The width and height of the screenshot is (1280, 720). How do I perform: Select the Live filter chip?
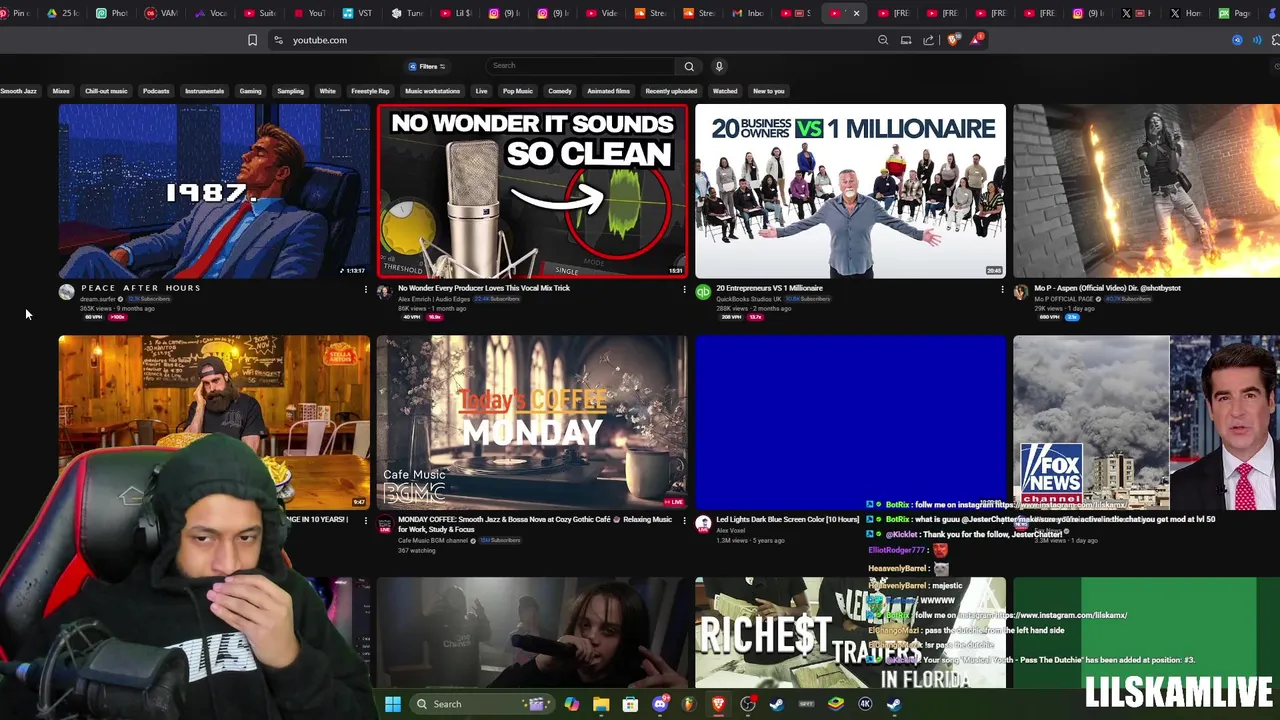coord(481,91)
